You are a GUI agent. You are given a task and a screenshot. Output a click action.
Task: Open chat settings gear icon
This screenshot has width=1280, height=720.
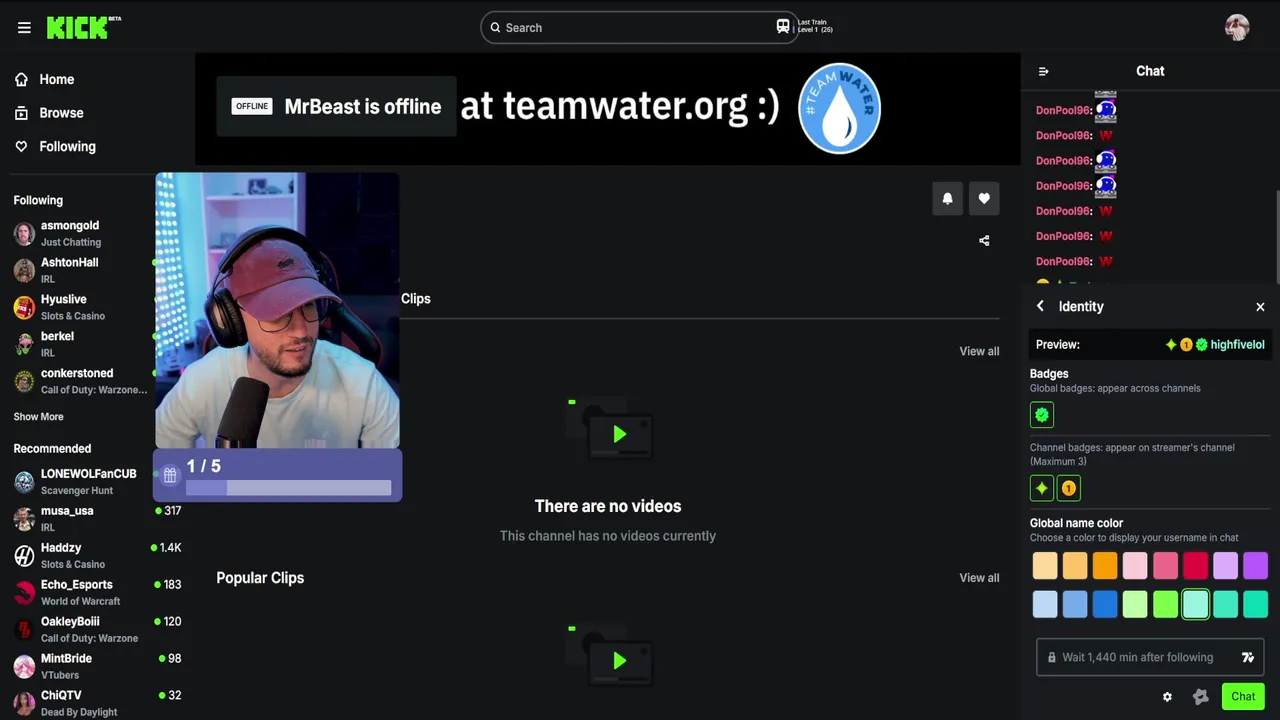click(x=1167, y=697)
